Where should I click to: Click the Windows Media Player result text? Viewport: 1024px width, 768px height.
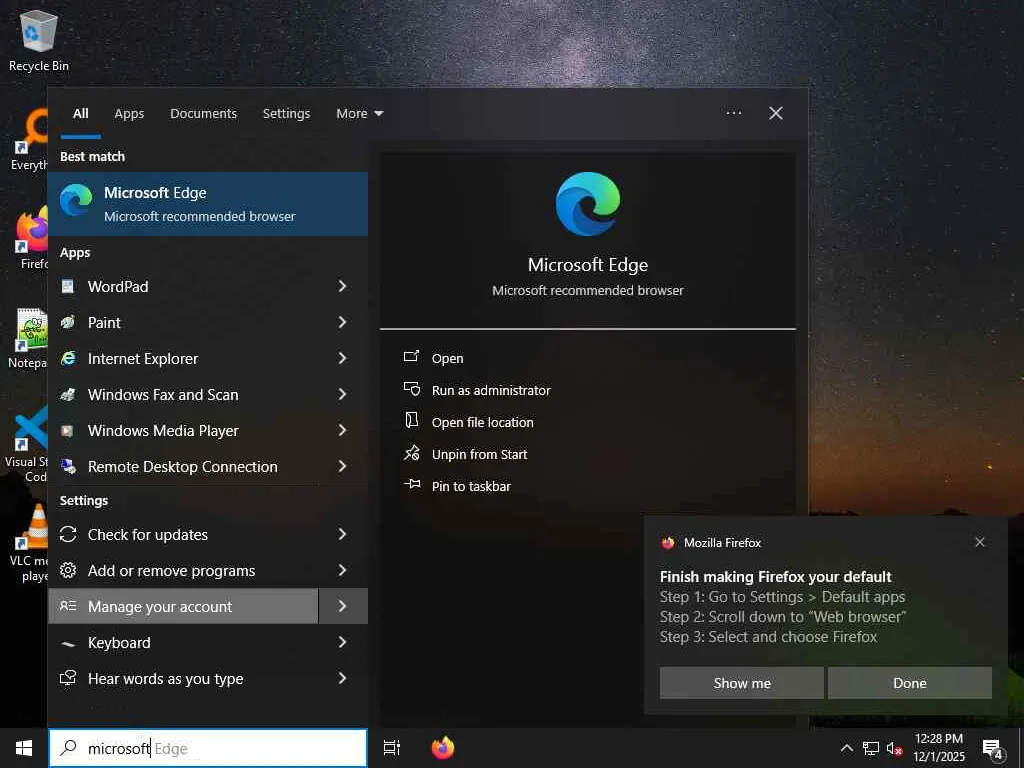(163, 431)
